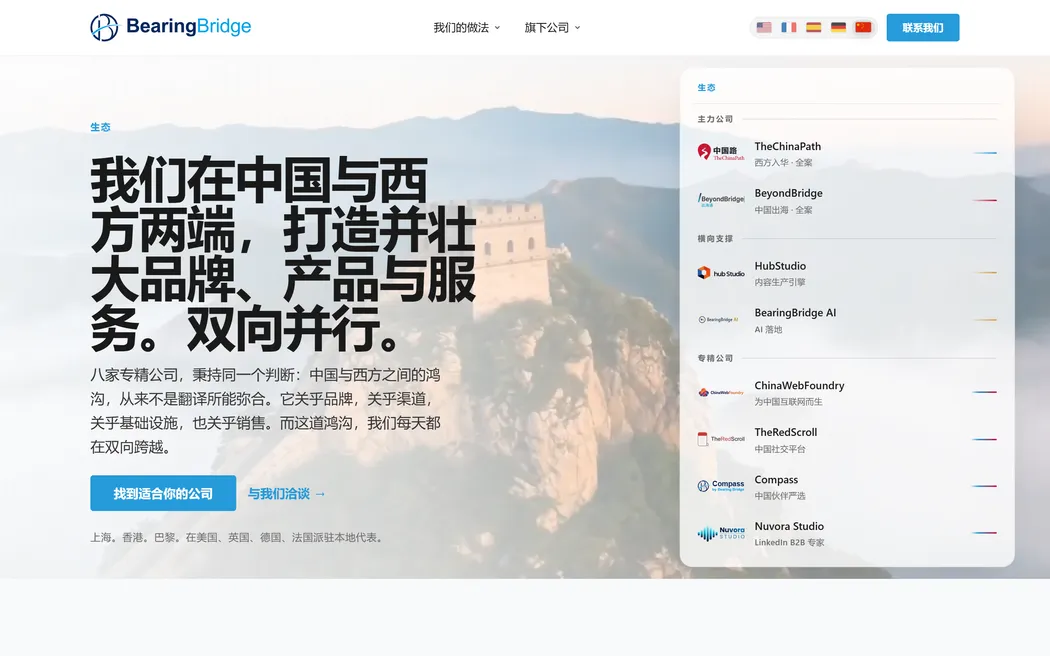Open the ChinaWebFoundry company name link
This screenshot has width=1050, height=656.
[x=799, y=386]
